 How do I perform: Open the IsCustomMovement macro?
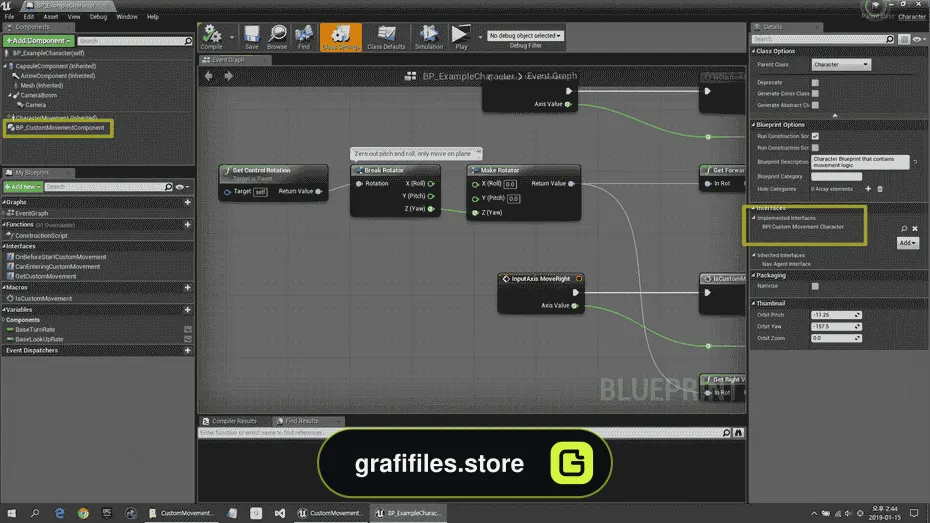[x=43, y=299]
